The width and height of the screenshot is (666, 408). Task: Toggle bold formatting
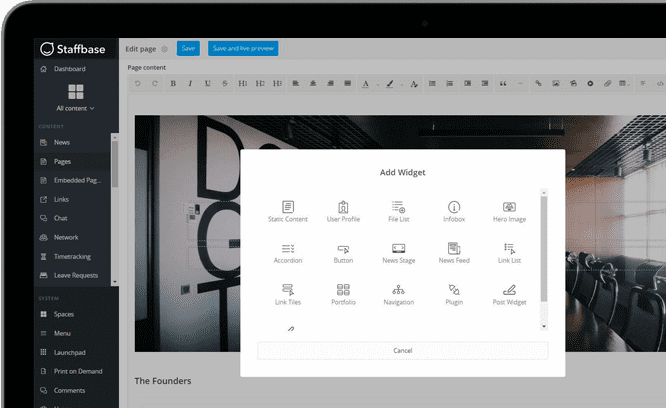point(173,84)
